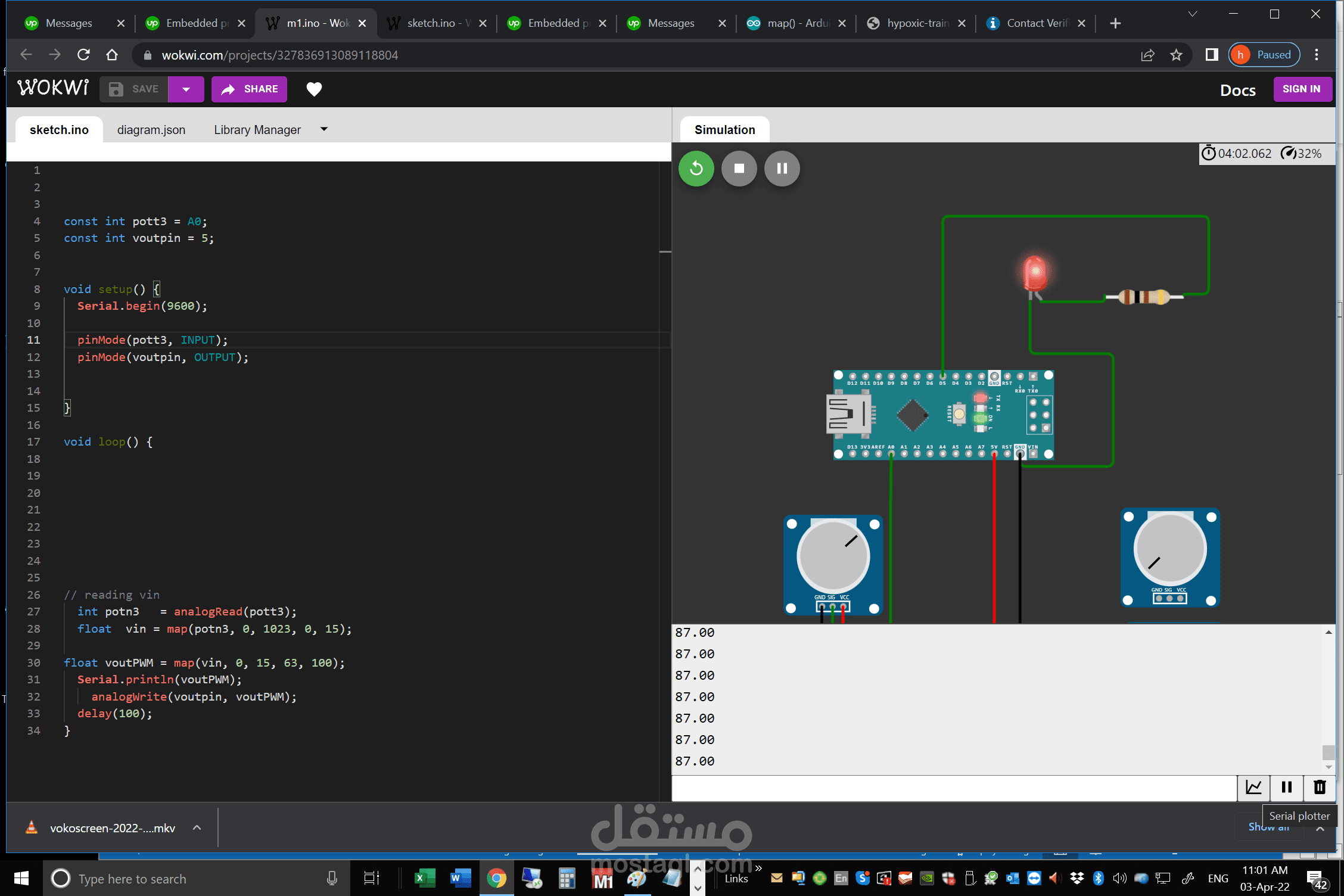Switch to Library Manager tab
Image resolution: width=1344 pixels, height=896 pixels.
point(257,130)
